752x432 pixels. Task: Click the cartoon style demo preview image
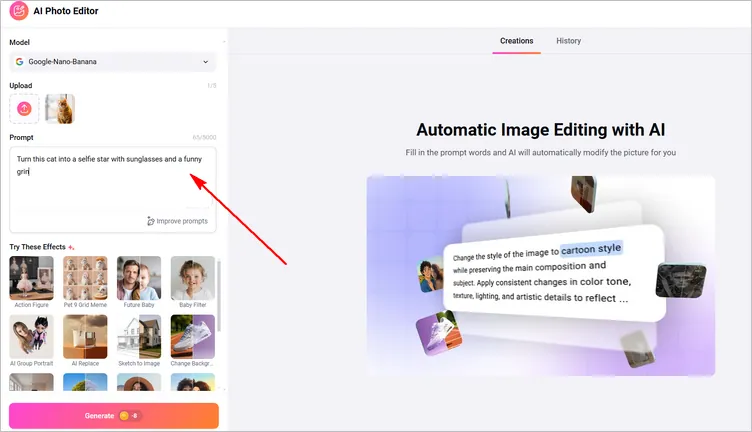[x=540, y=275]
